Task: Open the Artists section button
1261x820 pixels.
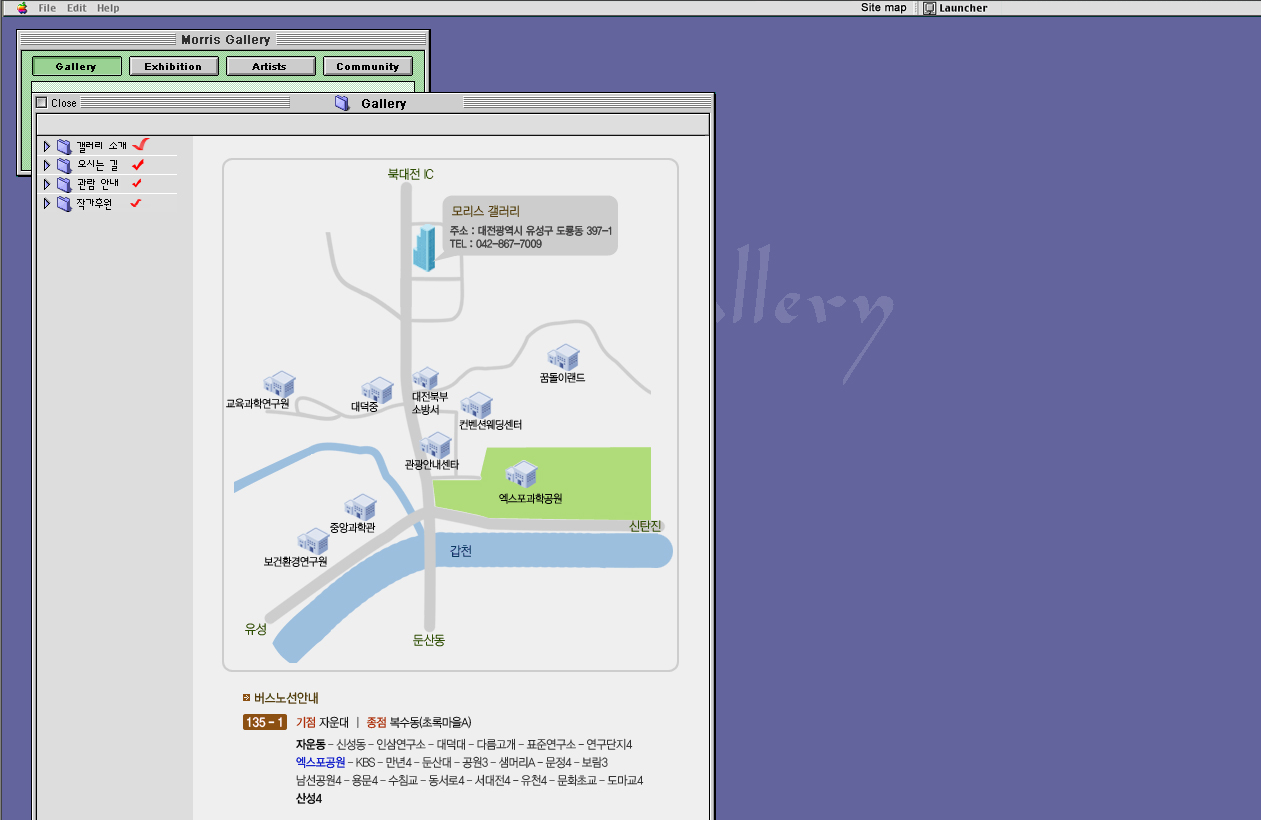Action: 269,67
